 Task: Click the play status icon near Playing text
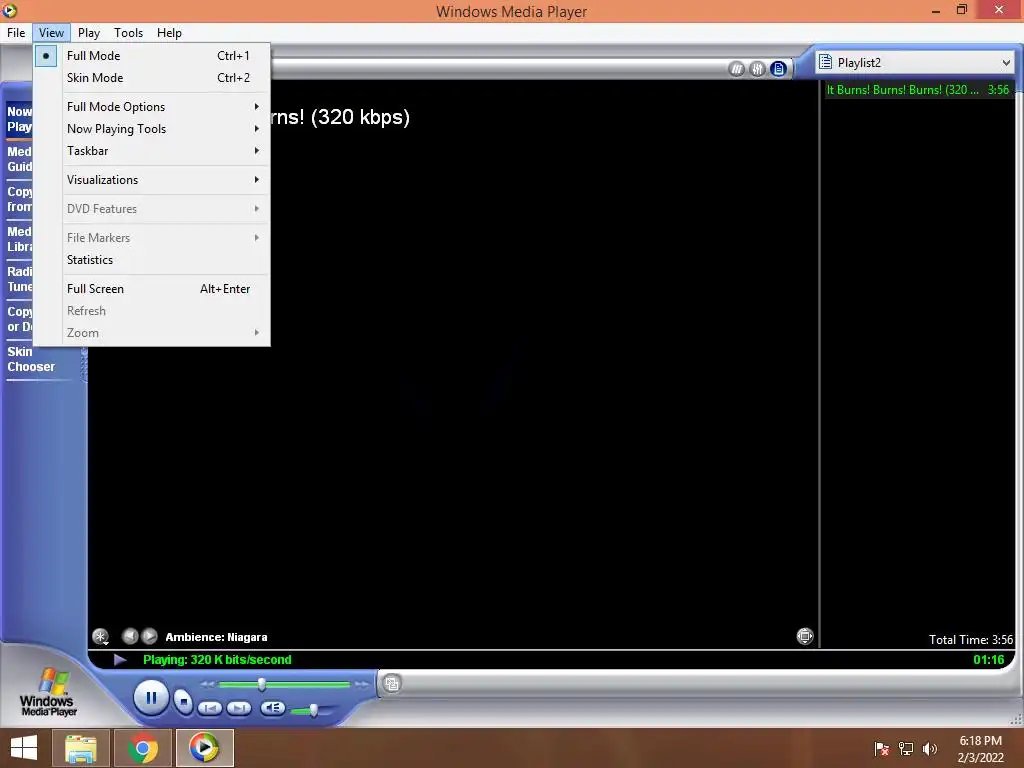pos(120,660)
